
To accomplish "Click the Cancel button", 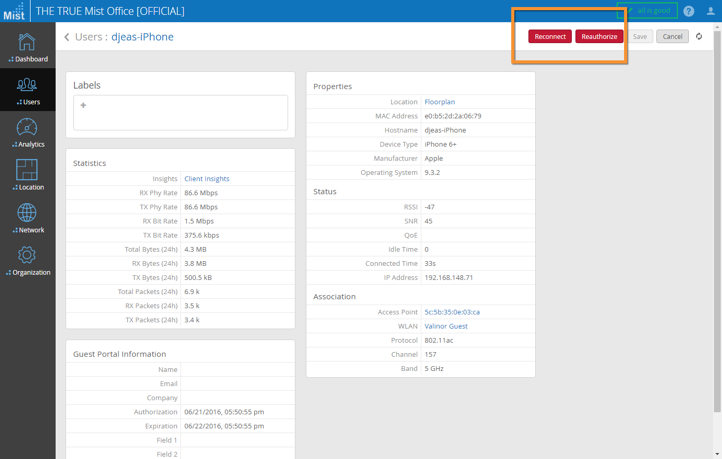I will click(672, 37).
